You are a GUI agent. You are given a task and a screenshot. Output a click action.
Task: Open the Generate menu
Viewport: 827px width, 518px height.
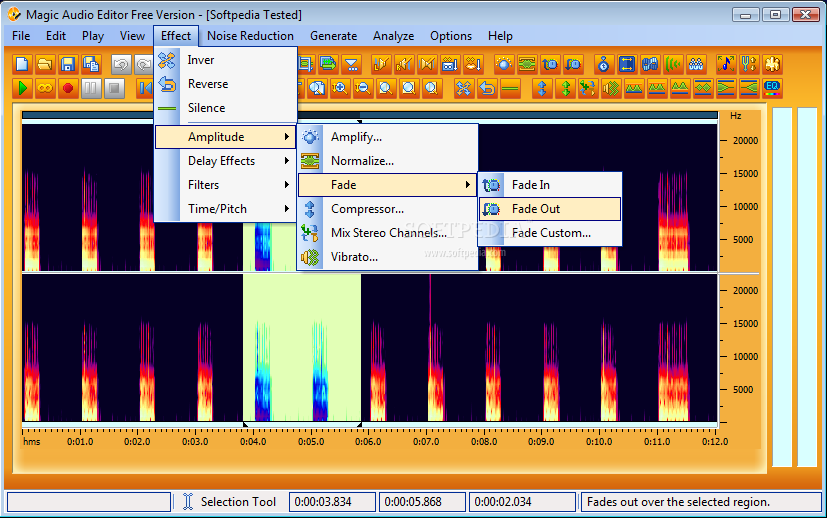point(333,36)
